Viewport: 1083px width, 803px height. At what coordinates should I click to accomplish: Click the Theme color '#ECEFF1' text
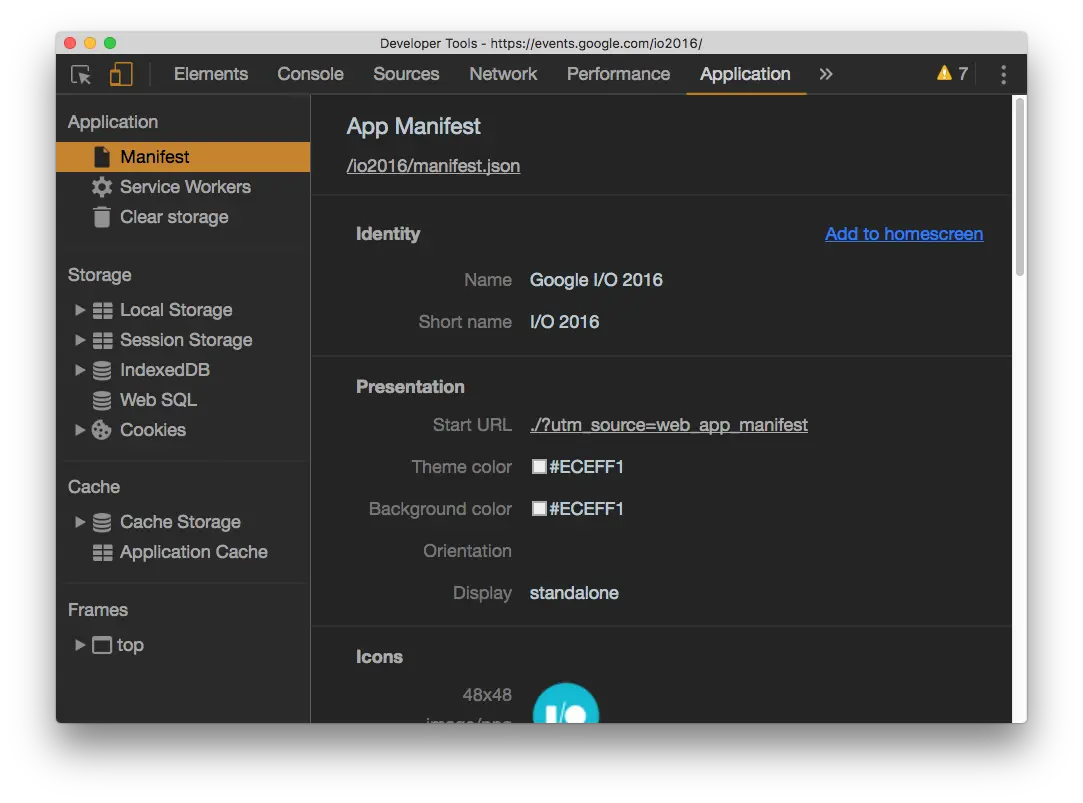[586, 467]
